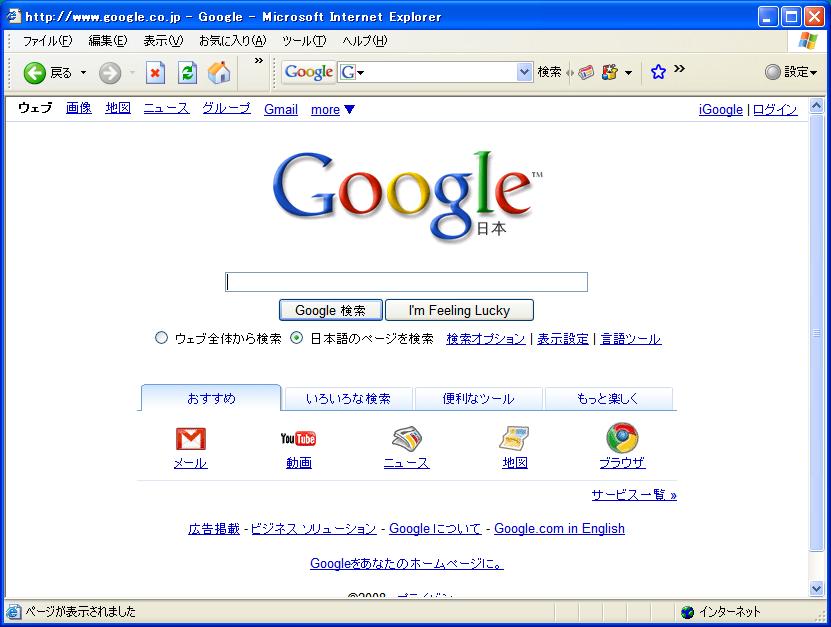This screenshot has width=831, height=627.
Task: Refresh the page with green arrows icon
Action: coord(187,73)
